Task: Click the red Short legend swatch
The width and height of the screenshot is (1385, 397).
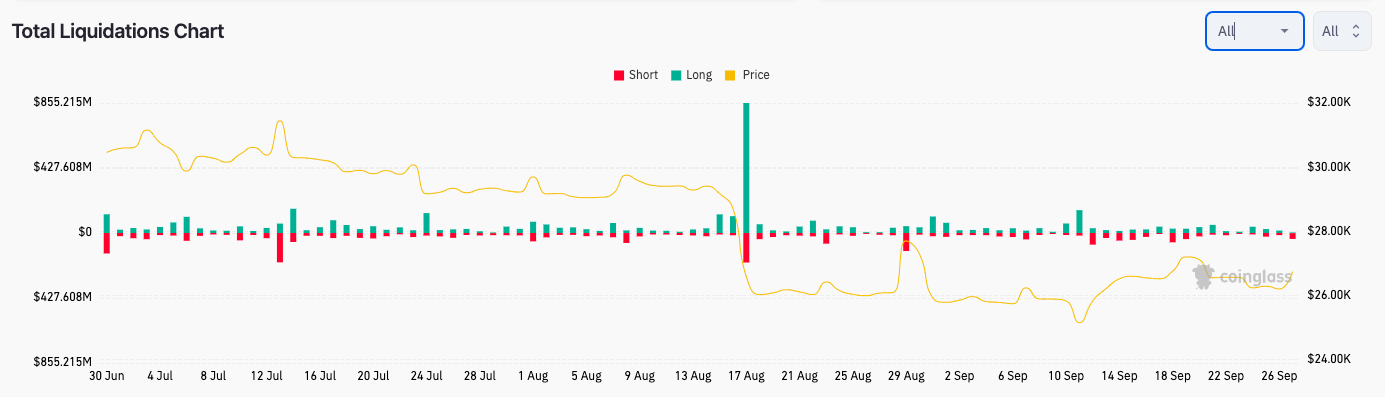Action: [x=619, y=75]
